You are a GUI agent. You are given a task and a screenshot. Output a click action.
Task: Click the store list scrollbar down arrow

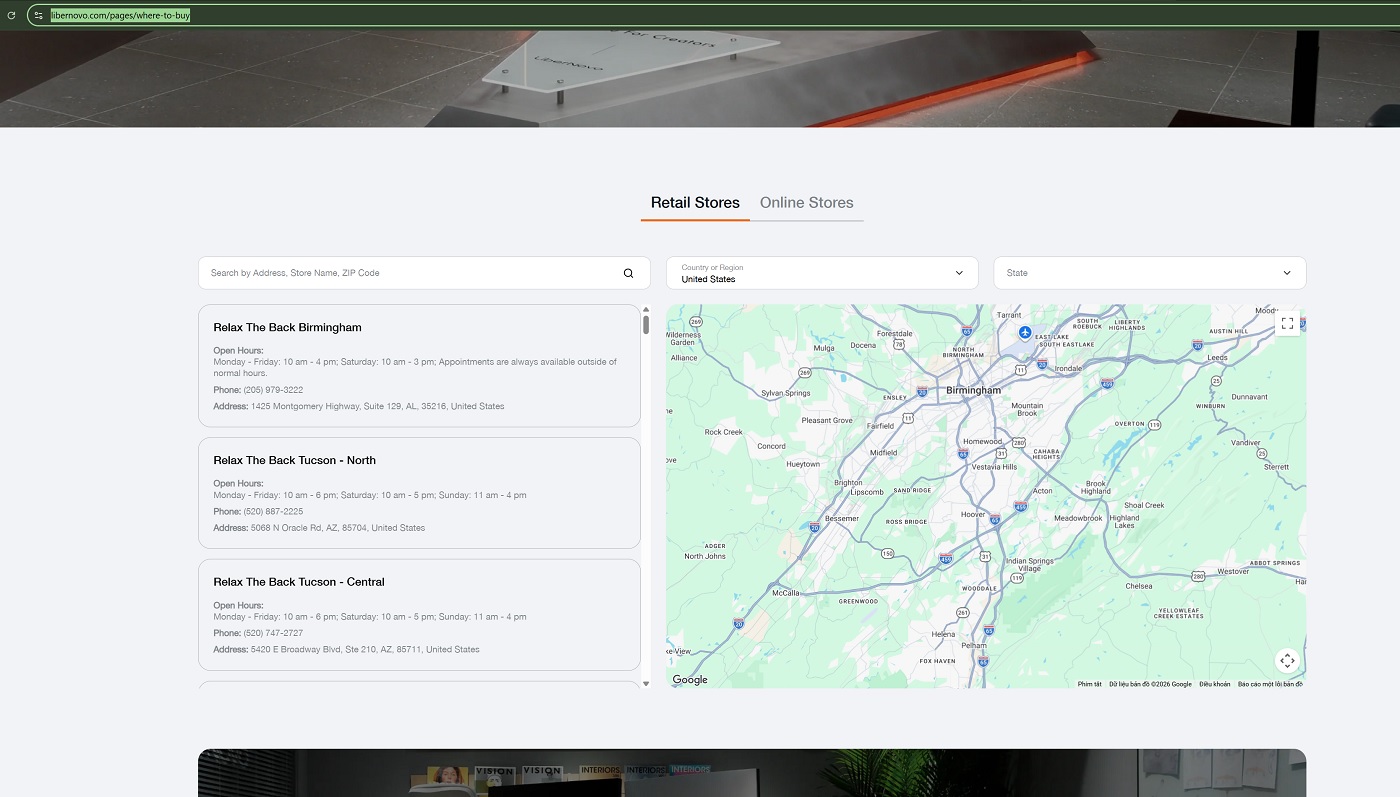[x=646, y=683]
